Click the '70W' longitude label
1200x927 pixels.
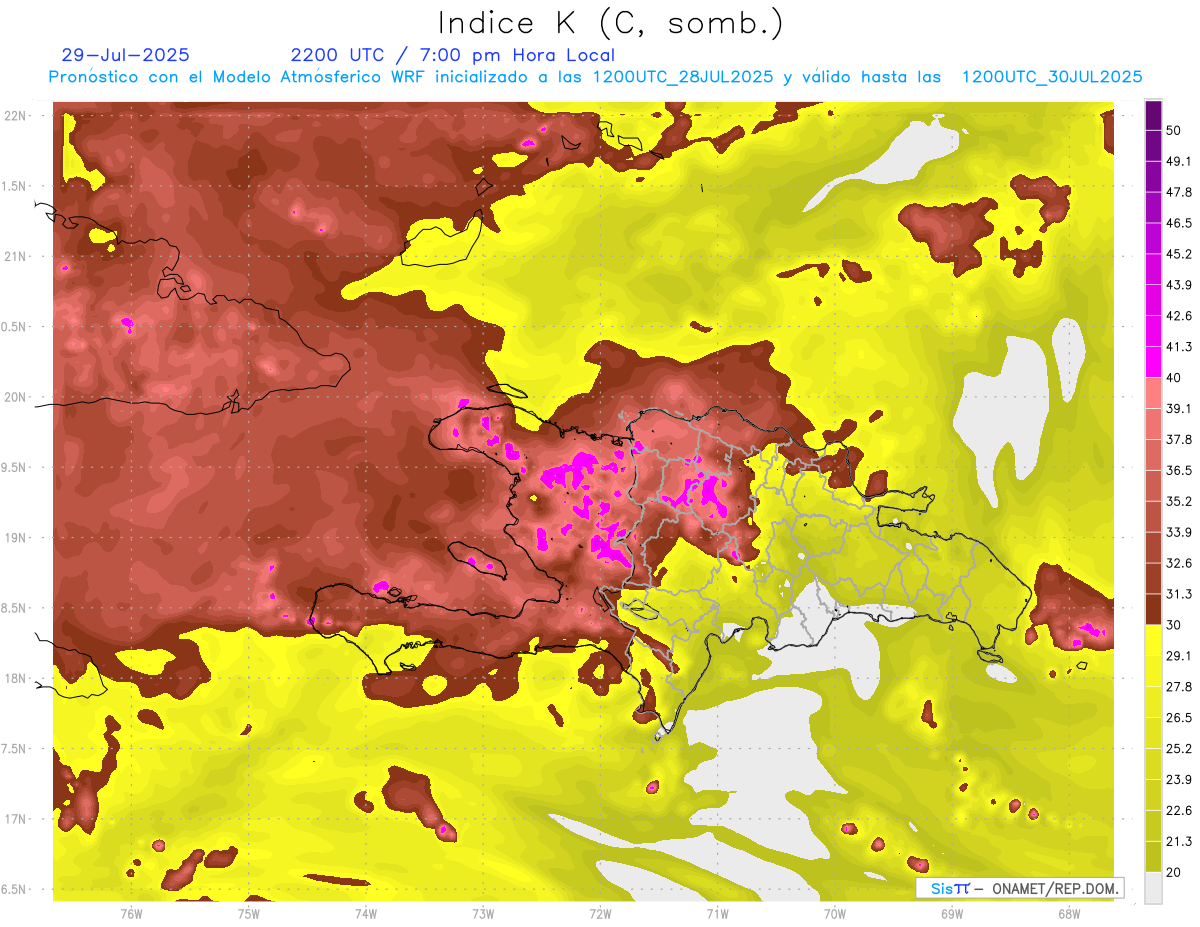pos(834,914)
